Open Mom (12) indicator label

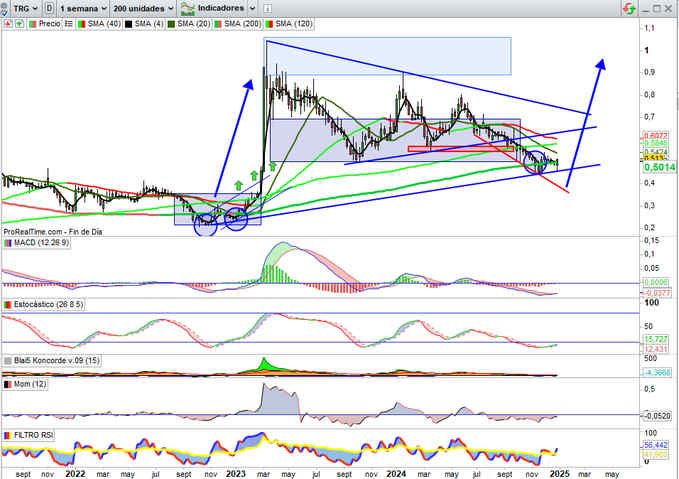coord(30,384)
